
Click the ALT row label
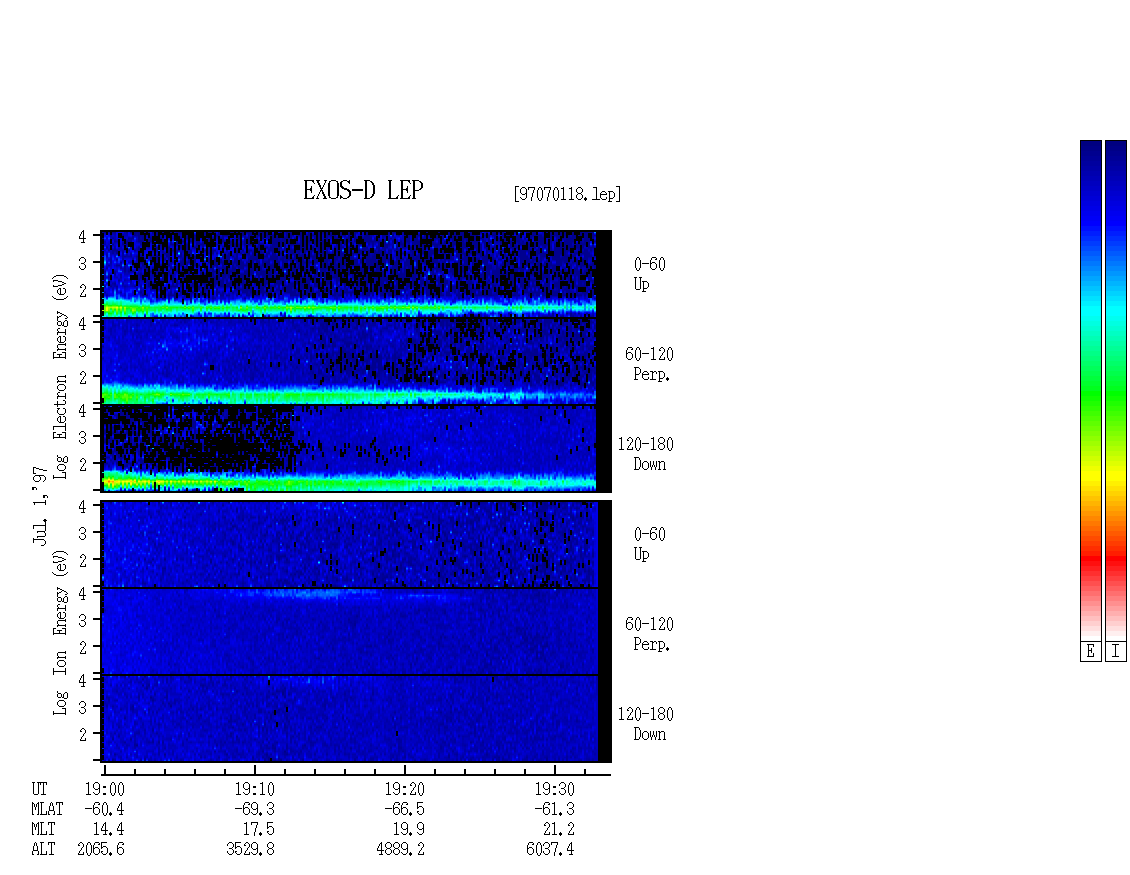click(x=43, y=850)
